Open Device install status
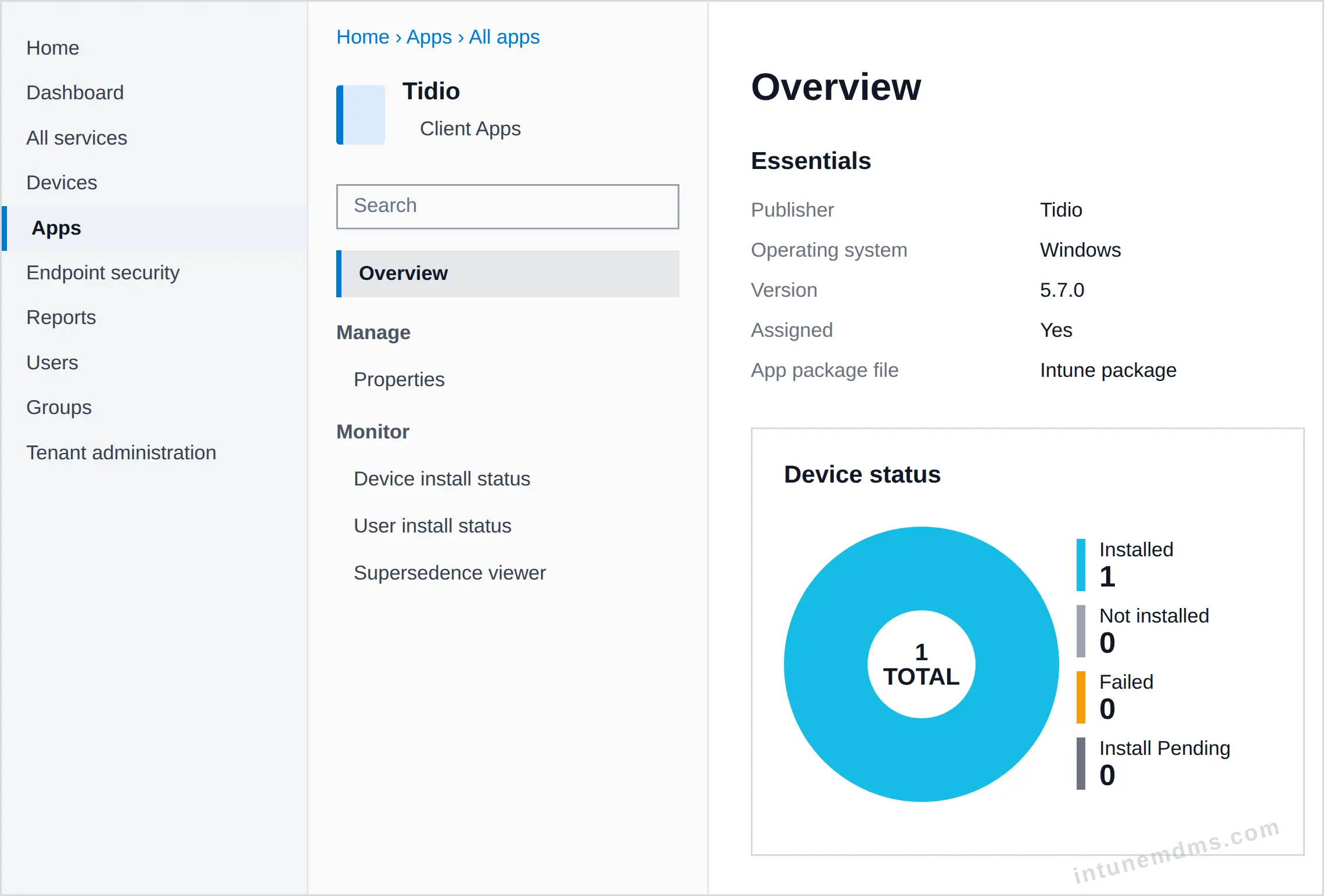Image resolution: width=1324 pixels, height=896 pixels. click(x=442, y=478)
